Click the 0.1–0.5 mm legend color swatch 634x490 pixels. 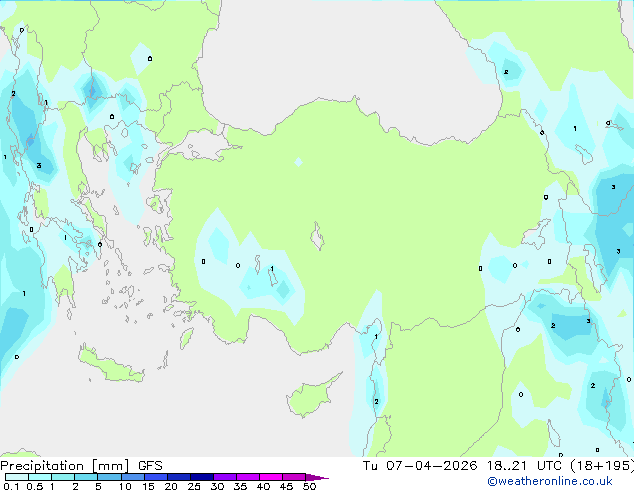[17, 477]
